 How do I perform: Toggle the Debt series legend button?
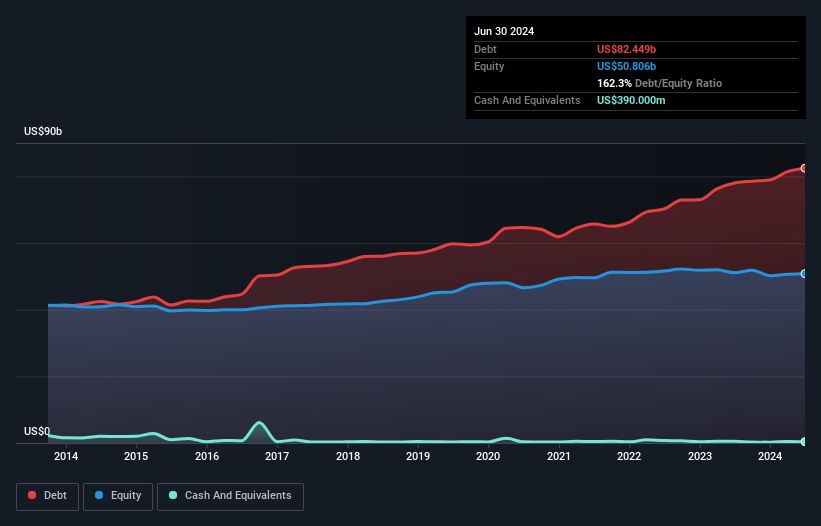click(x=47, y=496)
